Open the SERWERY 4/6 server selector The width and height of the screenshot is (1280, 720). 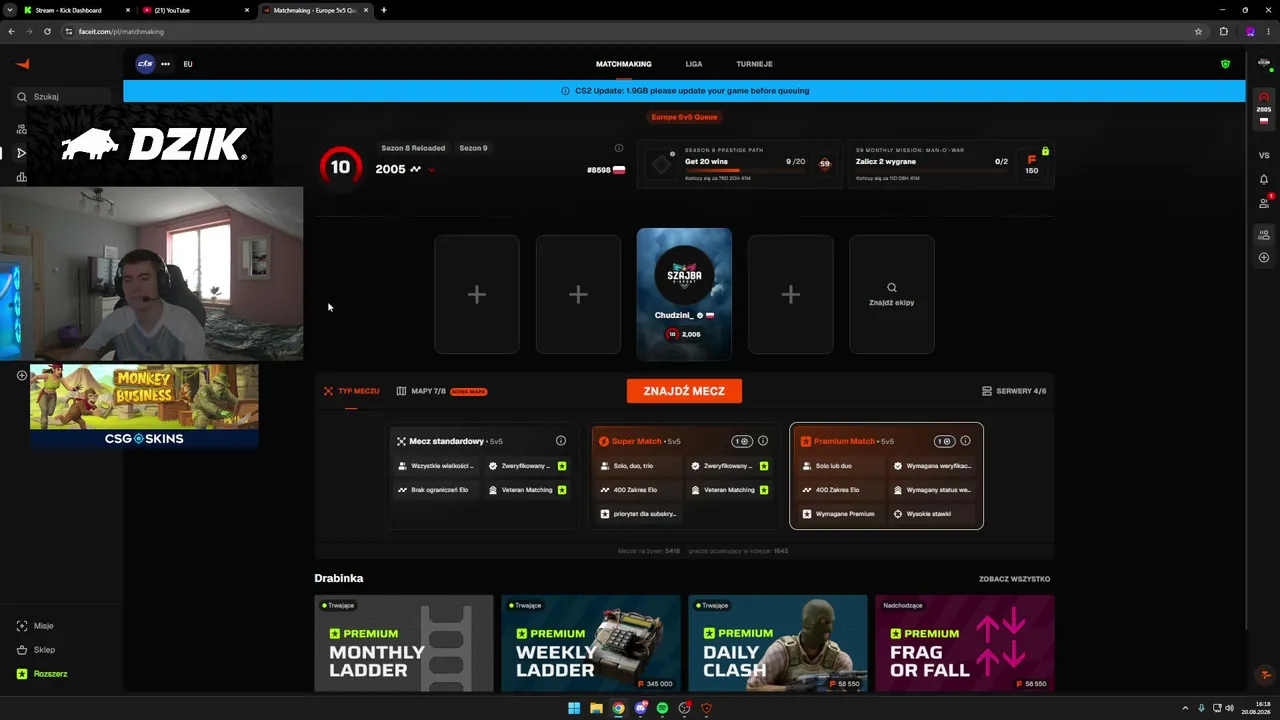[1014, 391]
